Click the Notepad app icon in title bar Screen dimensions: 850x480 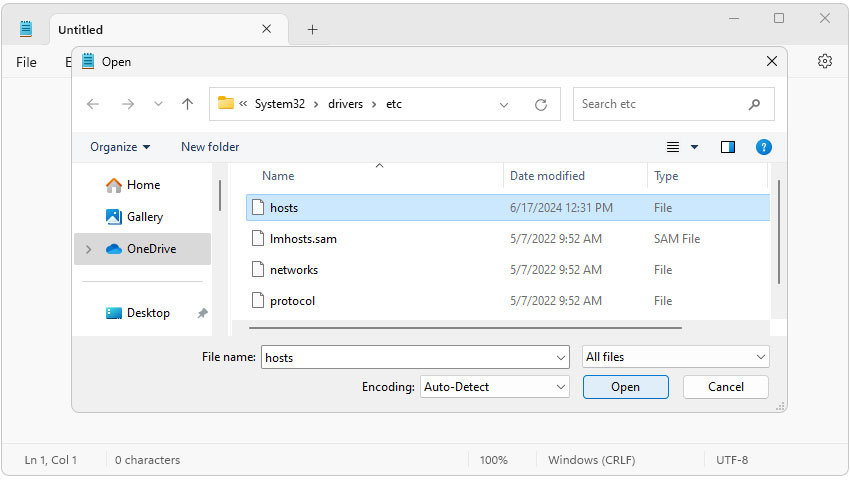point(25,29)
